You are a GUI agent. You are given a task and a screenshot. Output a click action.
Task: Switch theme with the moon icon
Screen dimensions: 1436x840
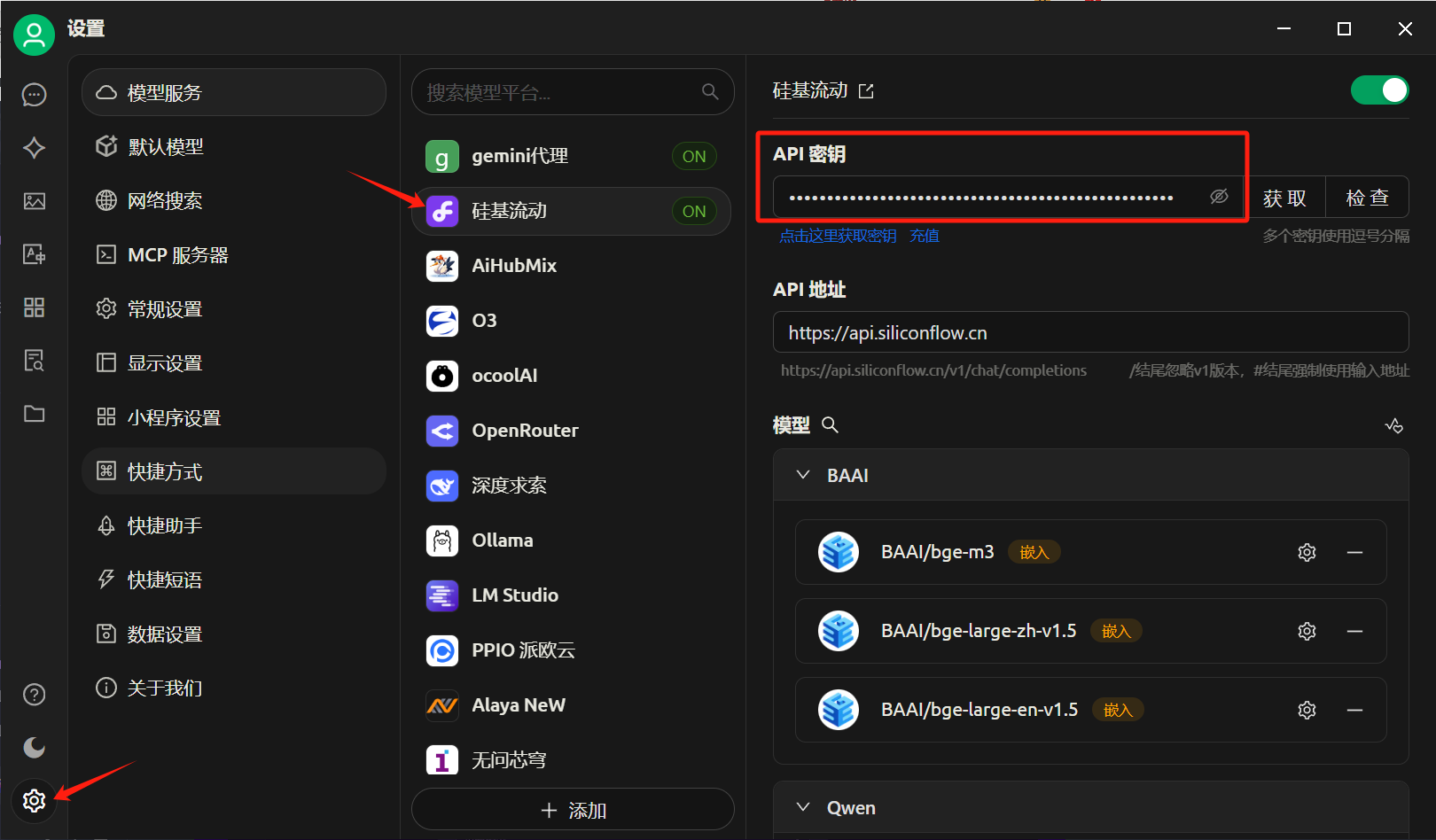coord(34,748)
